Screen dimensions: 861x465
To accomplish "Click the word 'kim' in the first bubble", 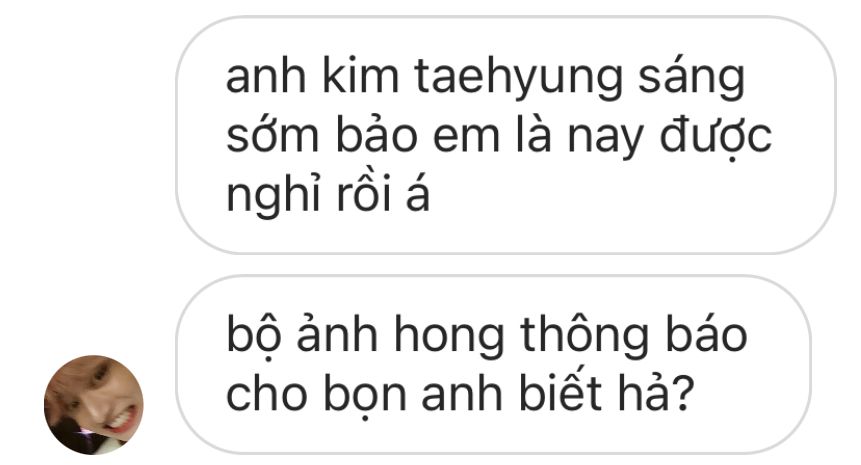I will [360, 75].
